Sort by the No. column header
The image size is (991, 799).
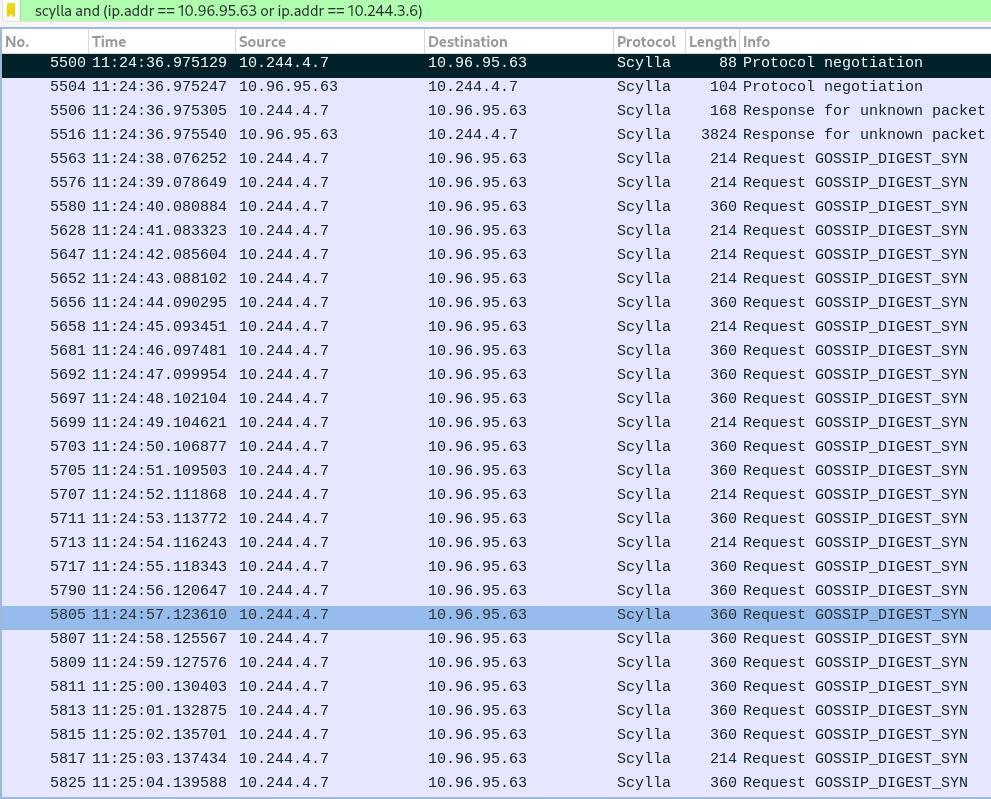45,42
